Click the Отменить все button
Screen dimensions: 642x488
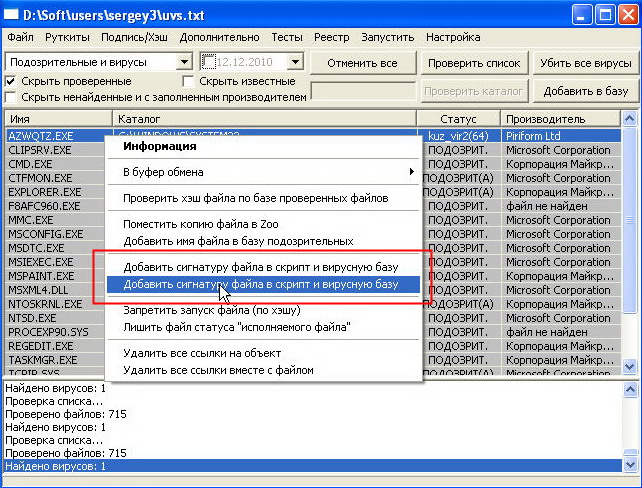click(362, 63)
